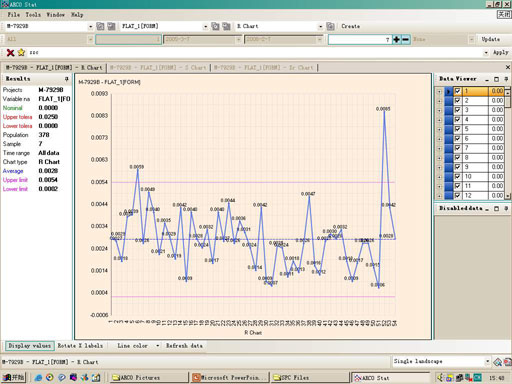Toggle the Display values button
Screen dimensions: 512x384
(29, 346)
